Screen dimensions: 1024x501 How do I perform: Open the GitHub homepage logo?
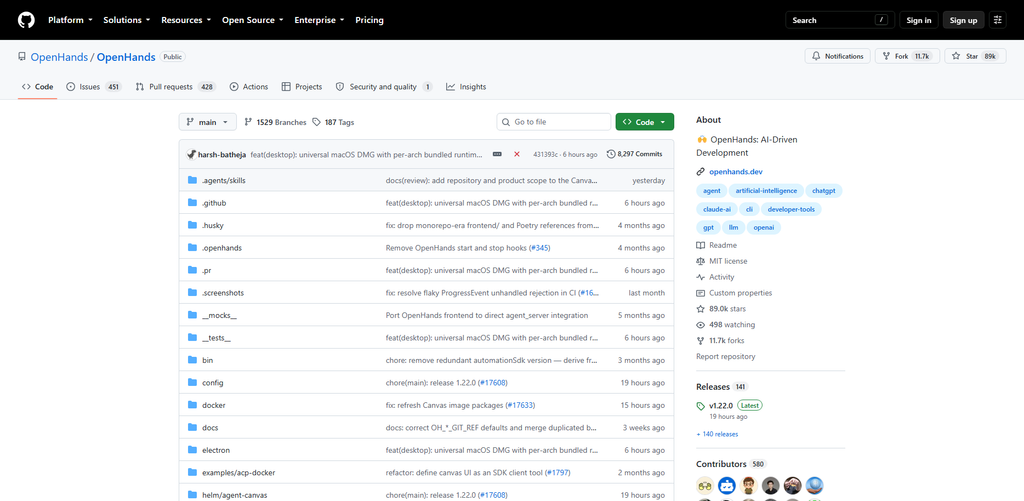(x=26, y=20)
